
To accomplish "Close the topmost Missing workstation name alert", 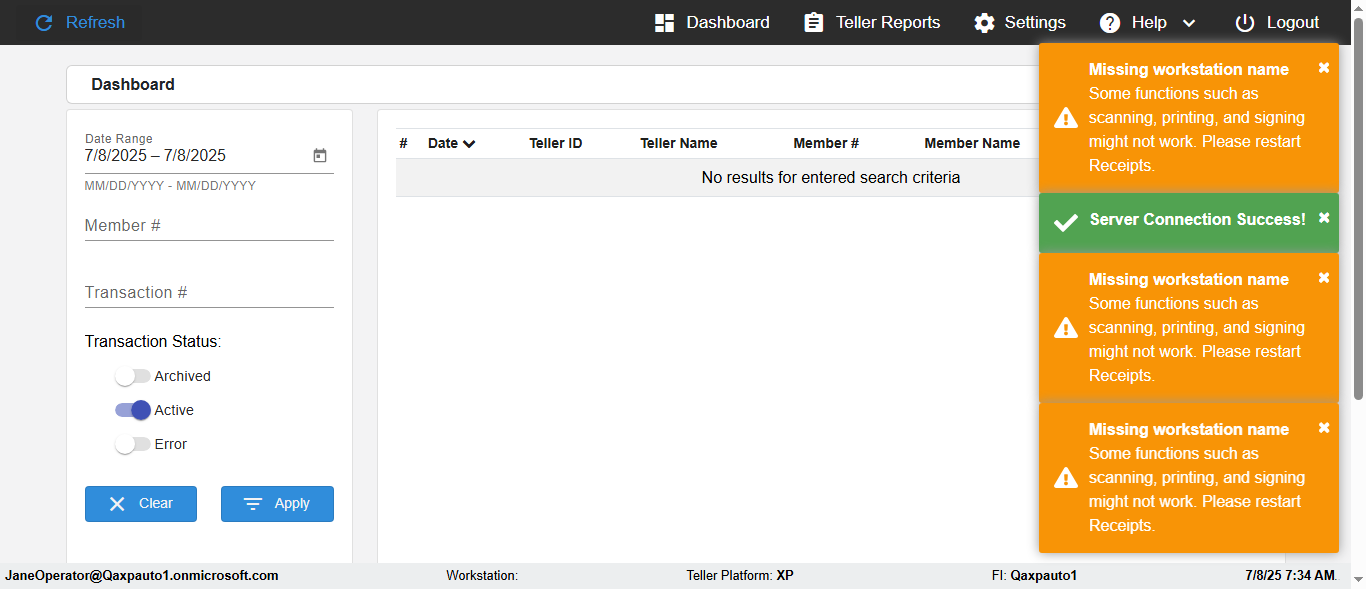I will point(1324,68).
